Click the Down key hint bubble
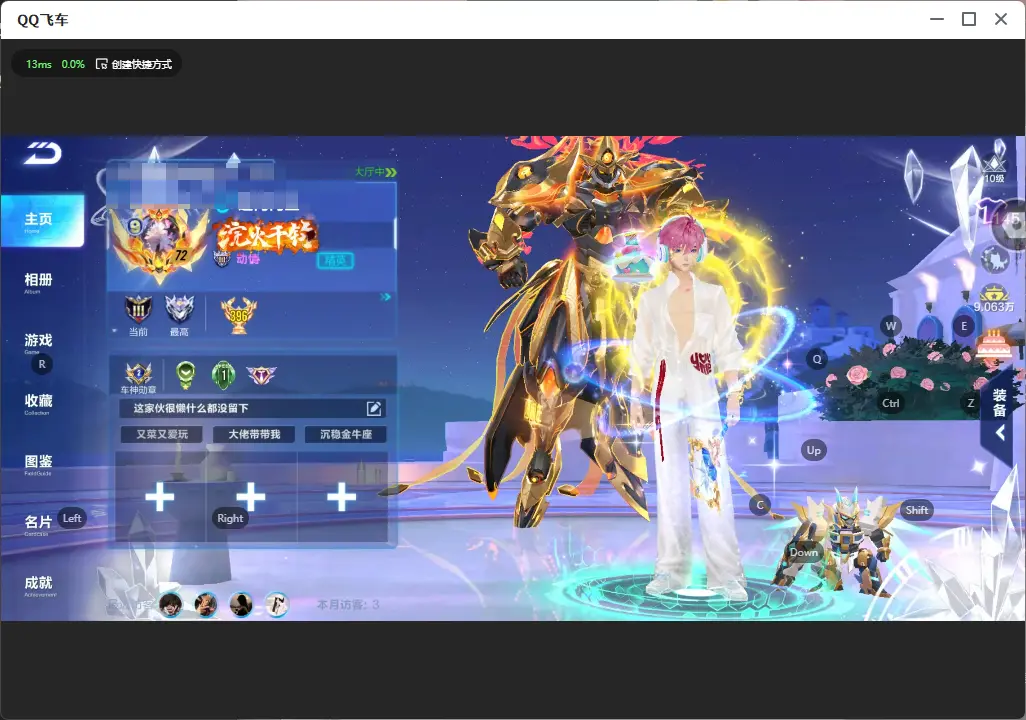This screenshot has width=1026, height=720. [804, 552]
